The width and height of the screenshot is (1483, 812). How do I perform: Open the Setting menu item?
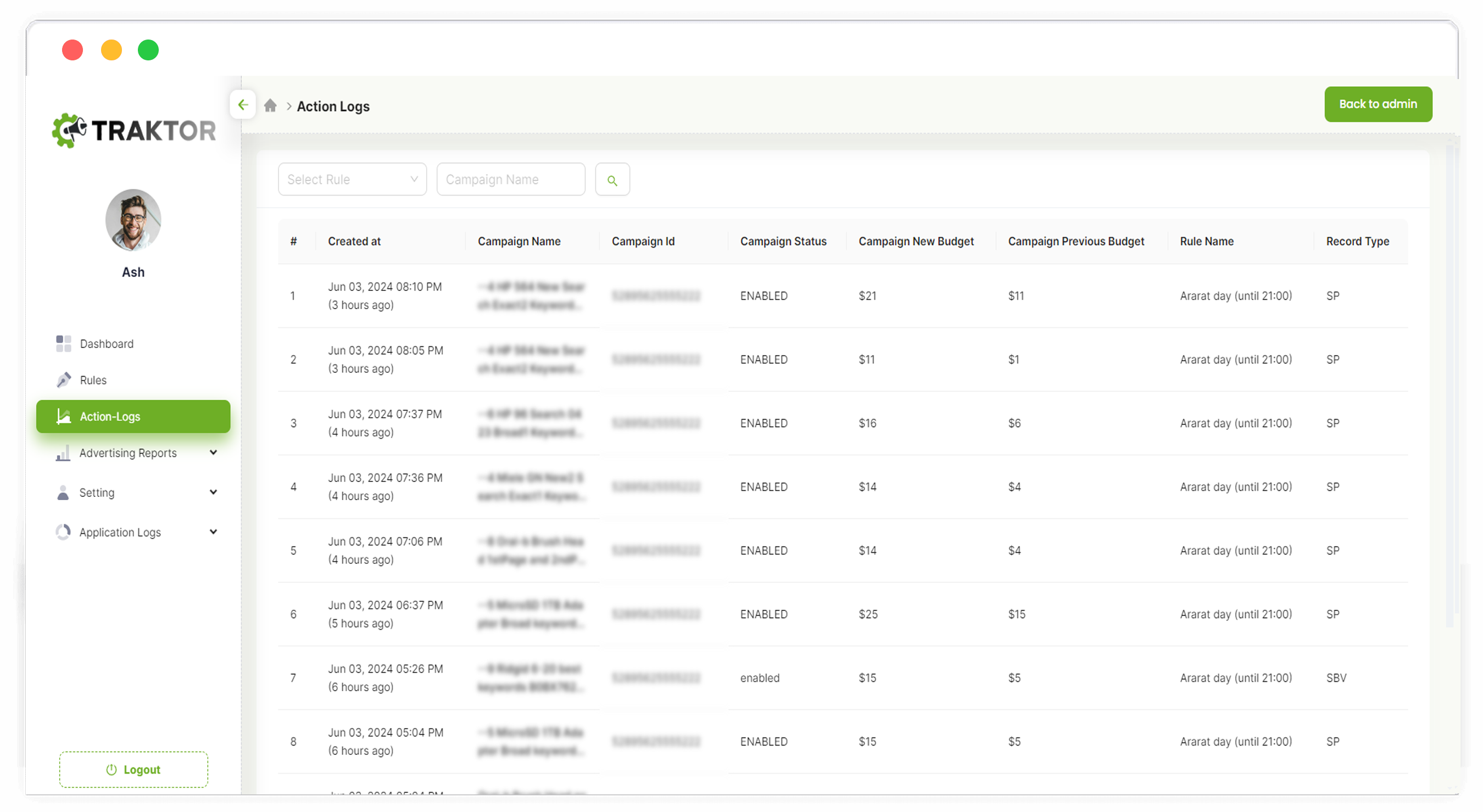pyautogui.click(x=133, y=492)
